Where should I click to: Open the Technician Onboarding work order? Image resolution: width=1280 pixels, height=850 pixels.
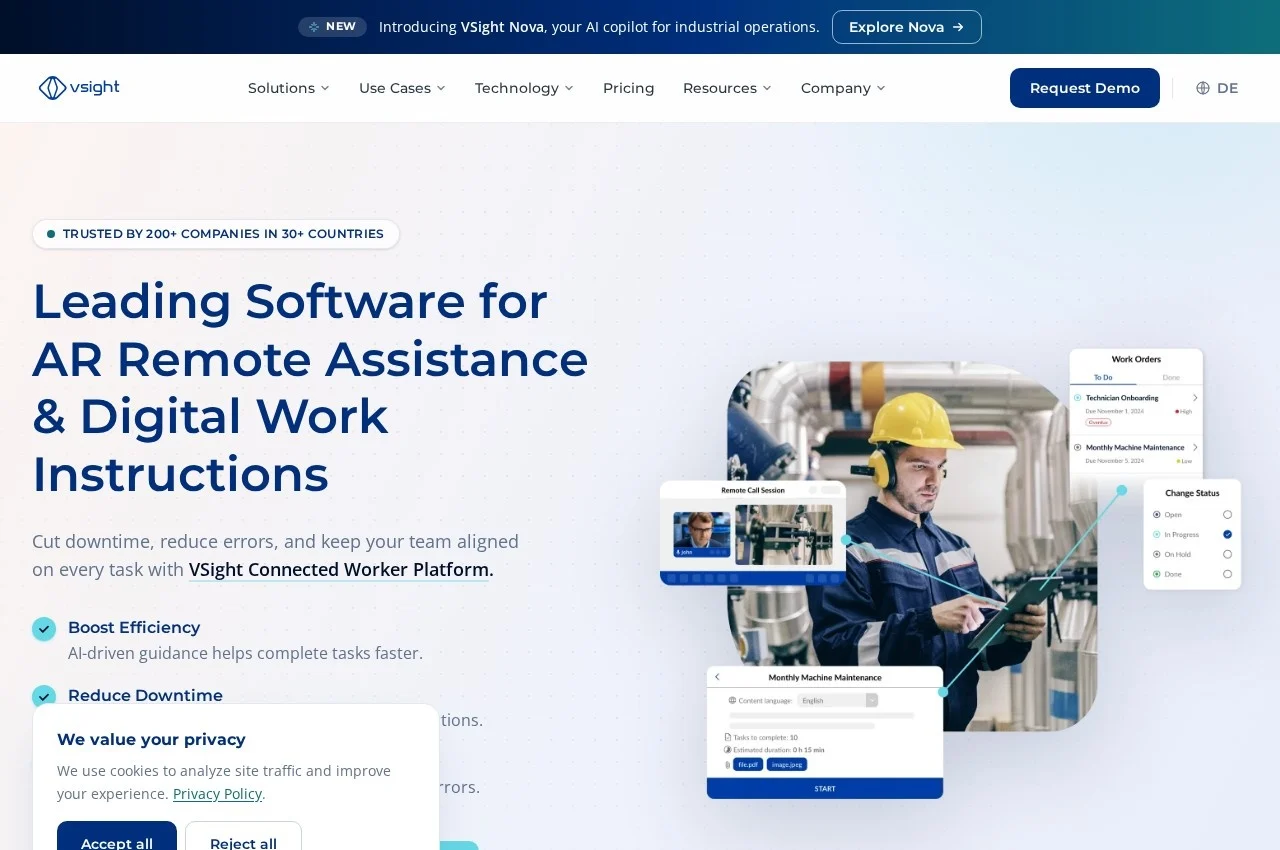[1136, 408]
